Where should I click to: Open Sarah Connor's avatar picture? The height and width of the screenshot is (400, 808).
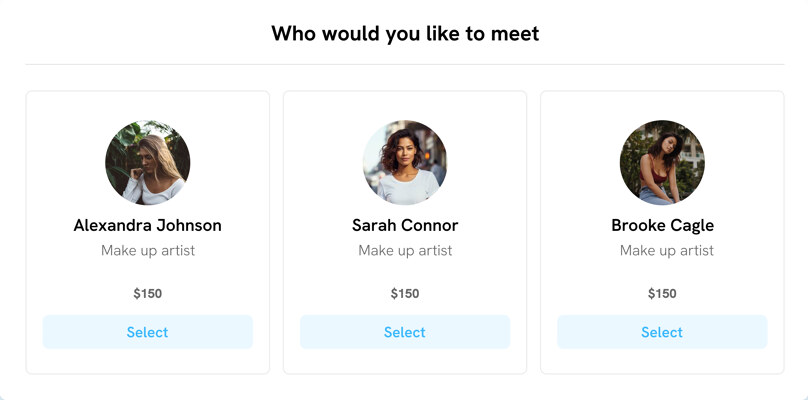tap(405, 163)
